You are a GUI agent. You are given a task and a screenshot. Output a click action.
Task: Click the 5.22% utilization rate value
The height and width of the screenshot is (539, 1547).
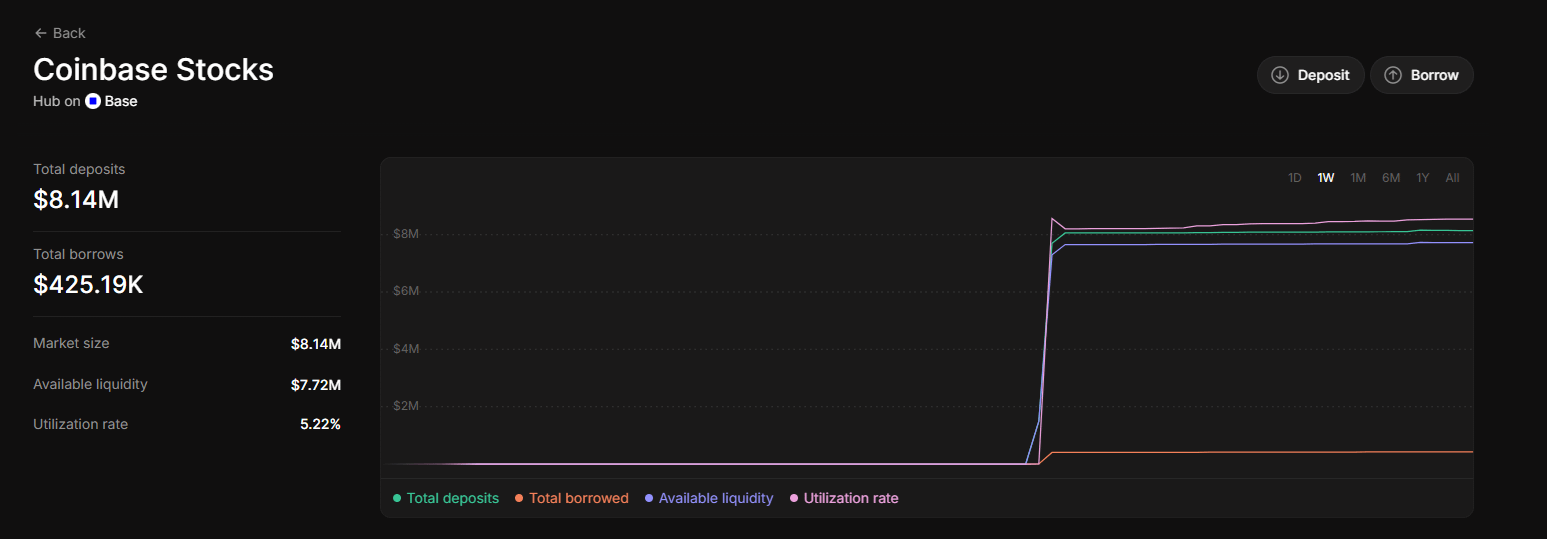[x=320, y=424]
